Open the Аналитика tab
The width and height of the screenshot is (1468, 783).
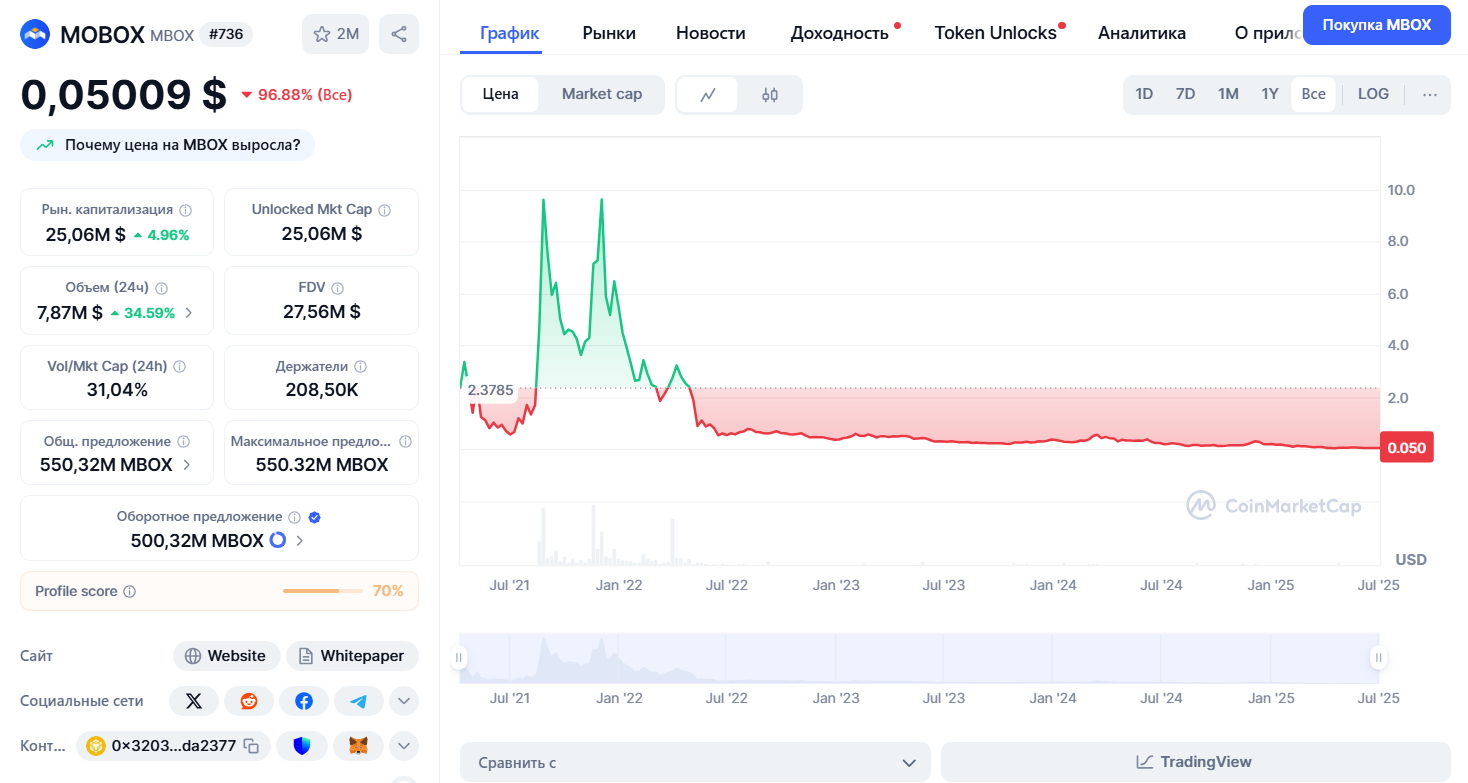1142,33
